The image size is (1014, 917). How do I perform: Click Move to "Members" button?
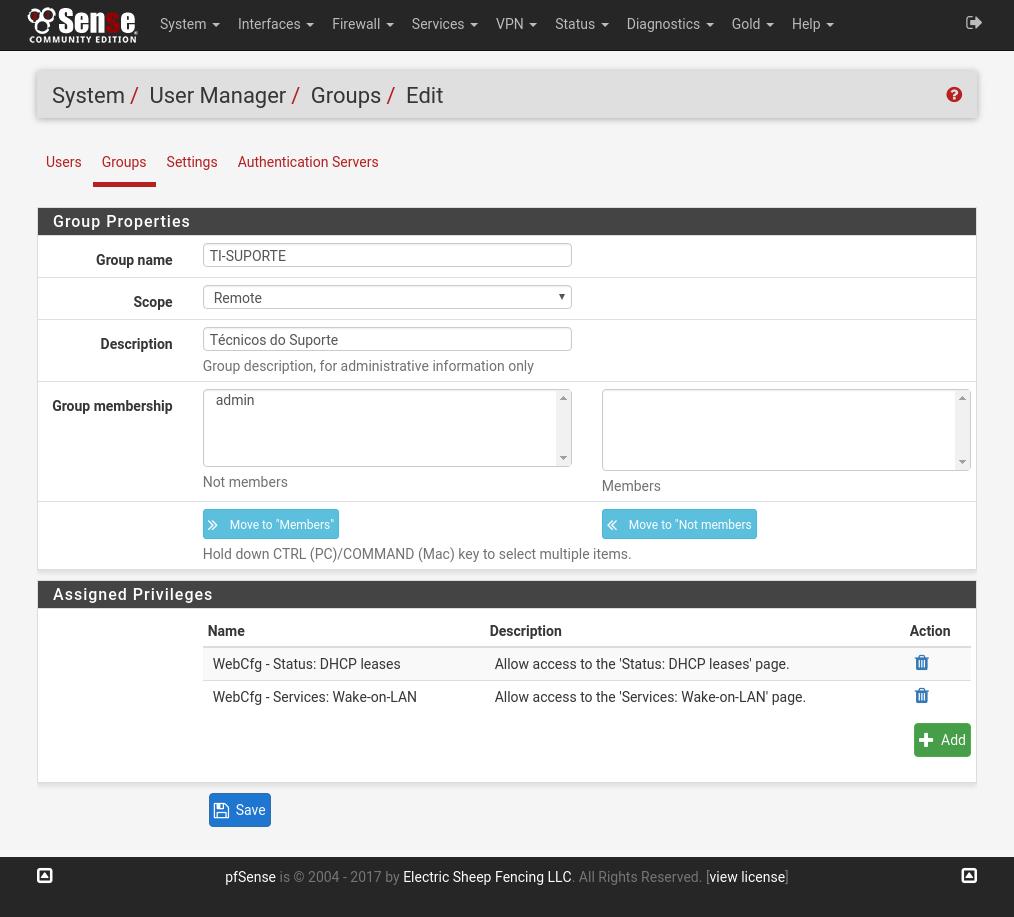[270, 524]
